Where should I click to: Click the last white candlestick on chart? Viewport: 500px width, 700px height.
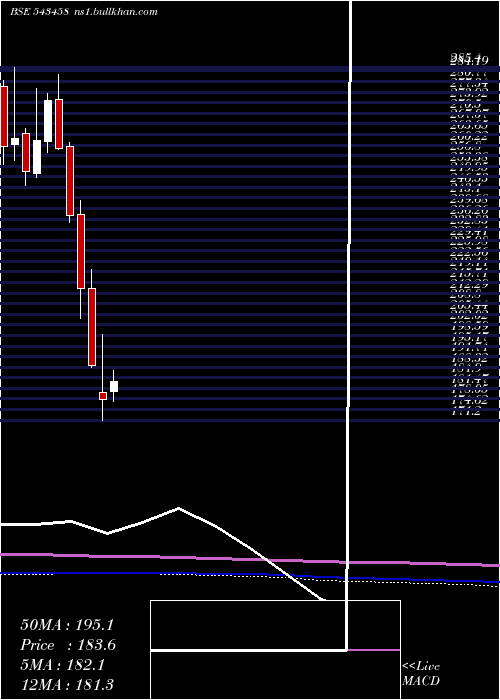[x=114, y=386]
